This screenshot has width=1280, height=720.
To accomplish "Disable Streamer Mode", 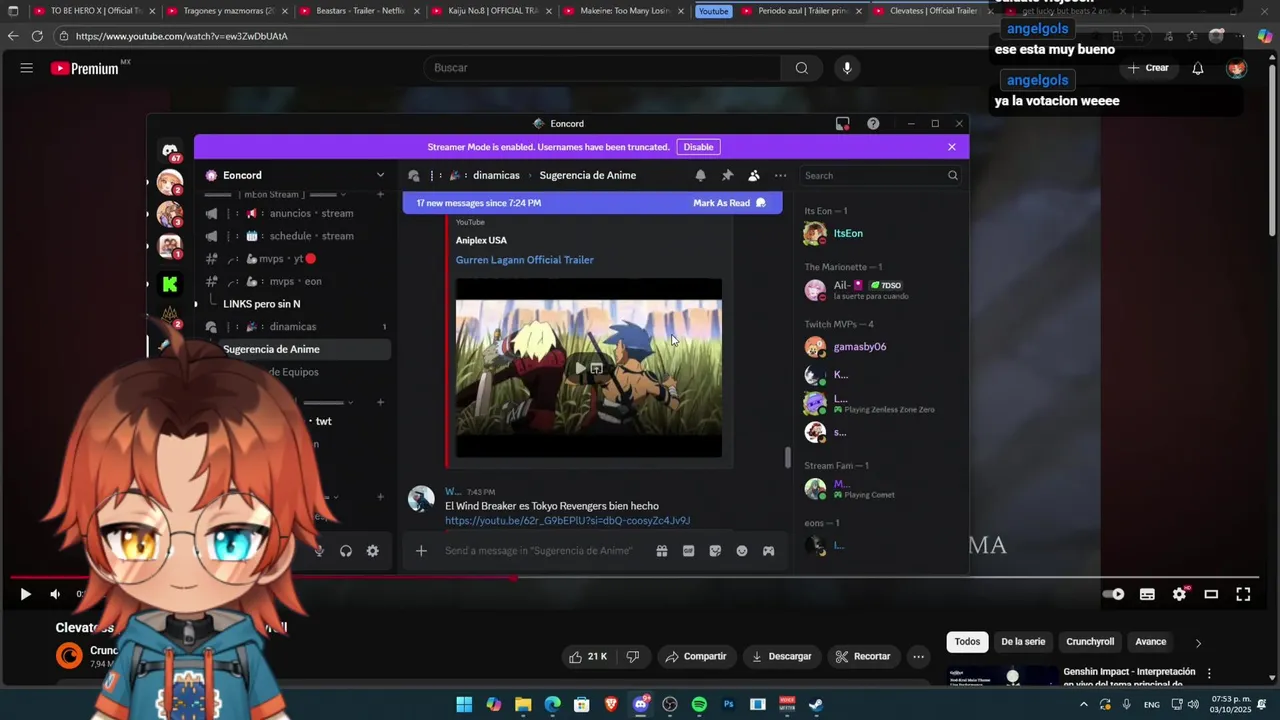I will click(x=698, y=147).
